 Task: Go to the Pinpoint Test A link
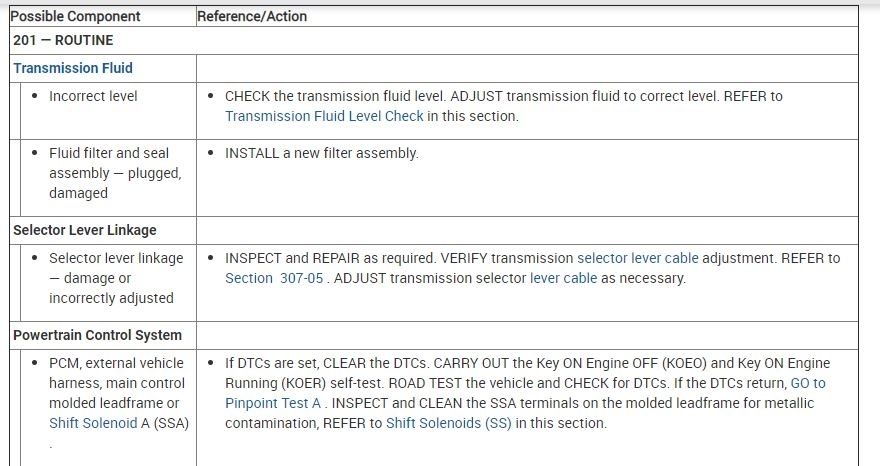273,403
